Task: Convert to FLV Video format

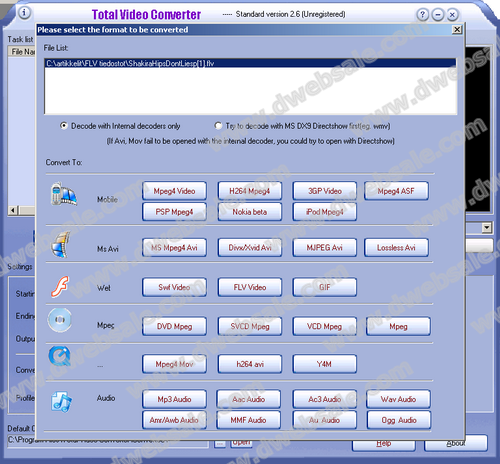Action: pyautogui.click(x=250, y=287)
